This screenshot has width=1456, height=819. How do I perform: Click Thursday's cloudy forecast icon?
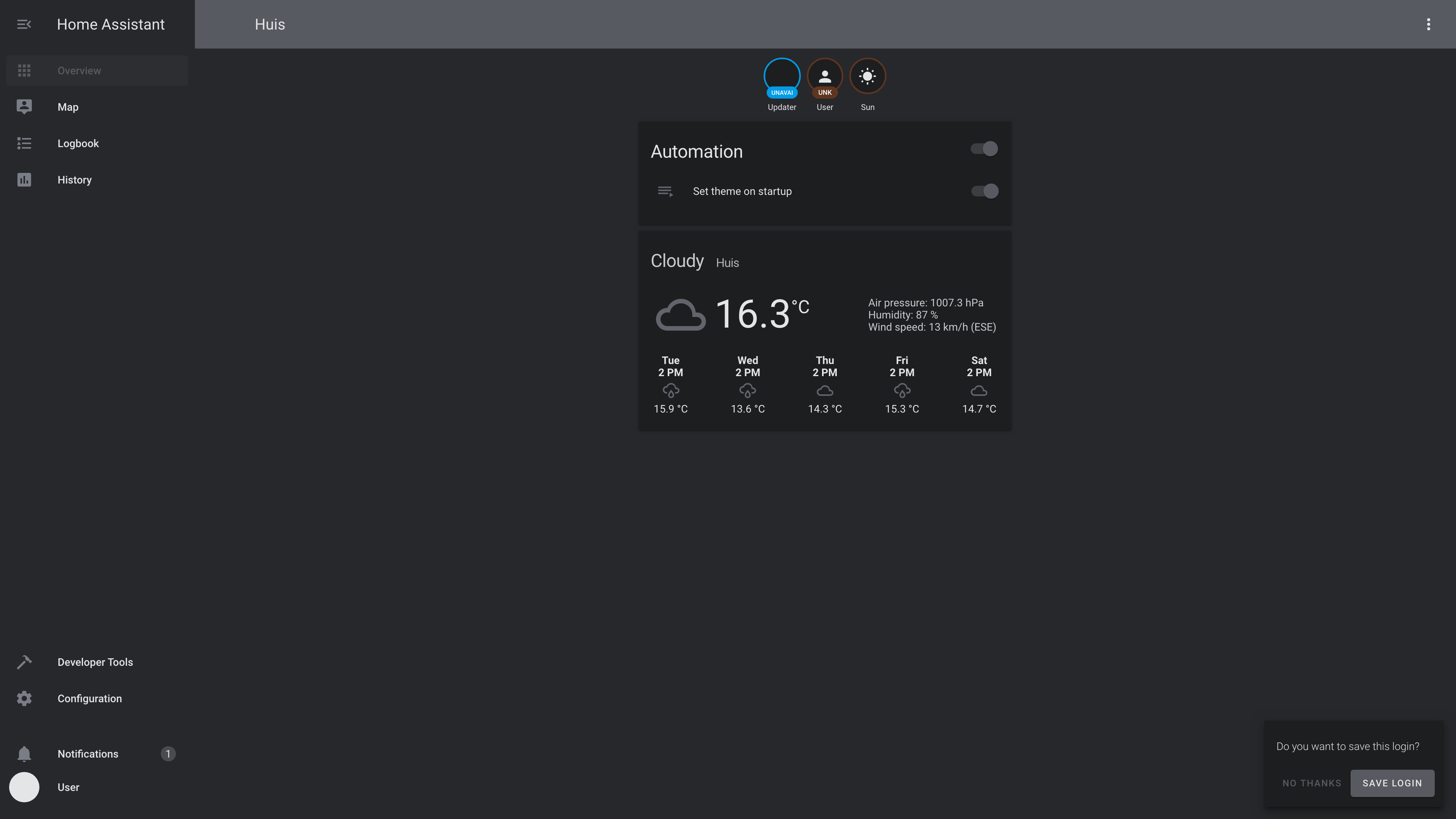tap(825, 391)
